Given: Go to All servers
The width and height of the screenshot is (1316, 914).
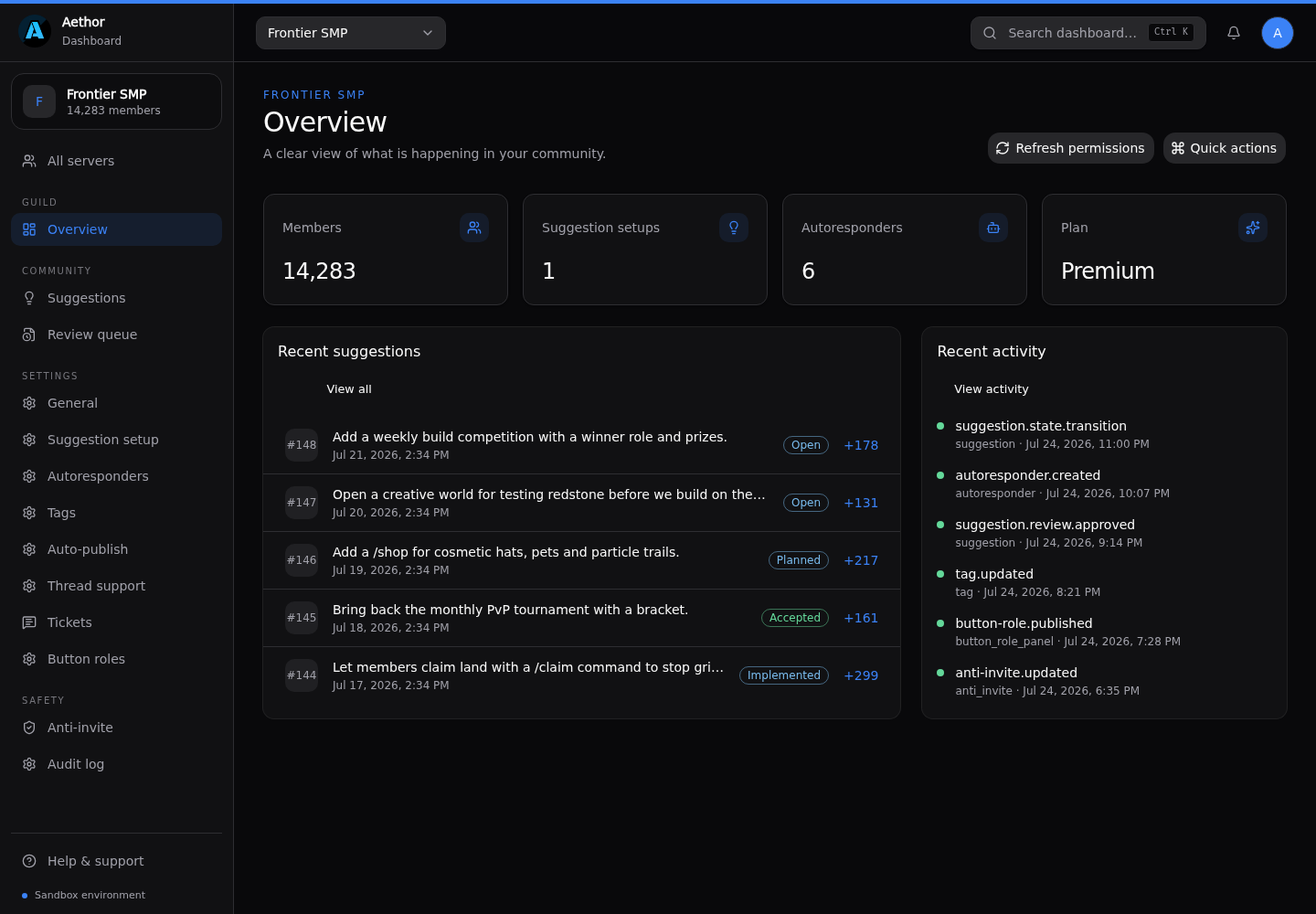Looking at the screenshot, I should point(116,161).
